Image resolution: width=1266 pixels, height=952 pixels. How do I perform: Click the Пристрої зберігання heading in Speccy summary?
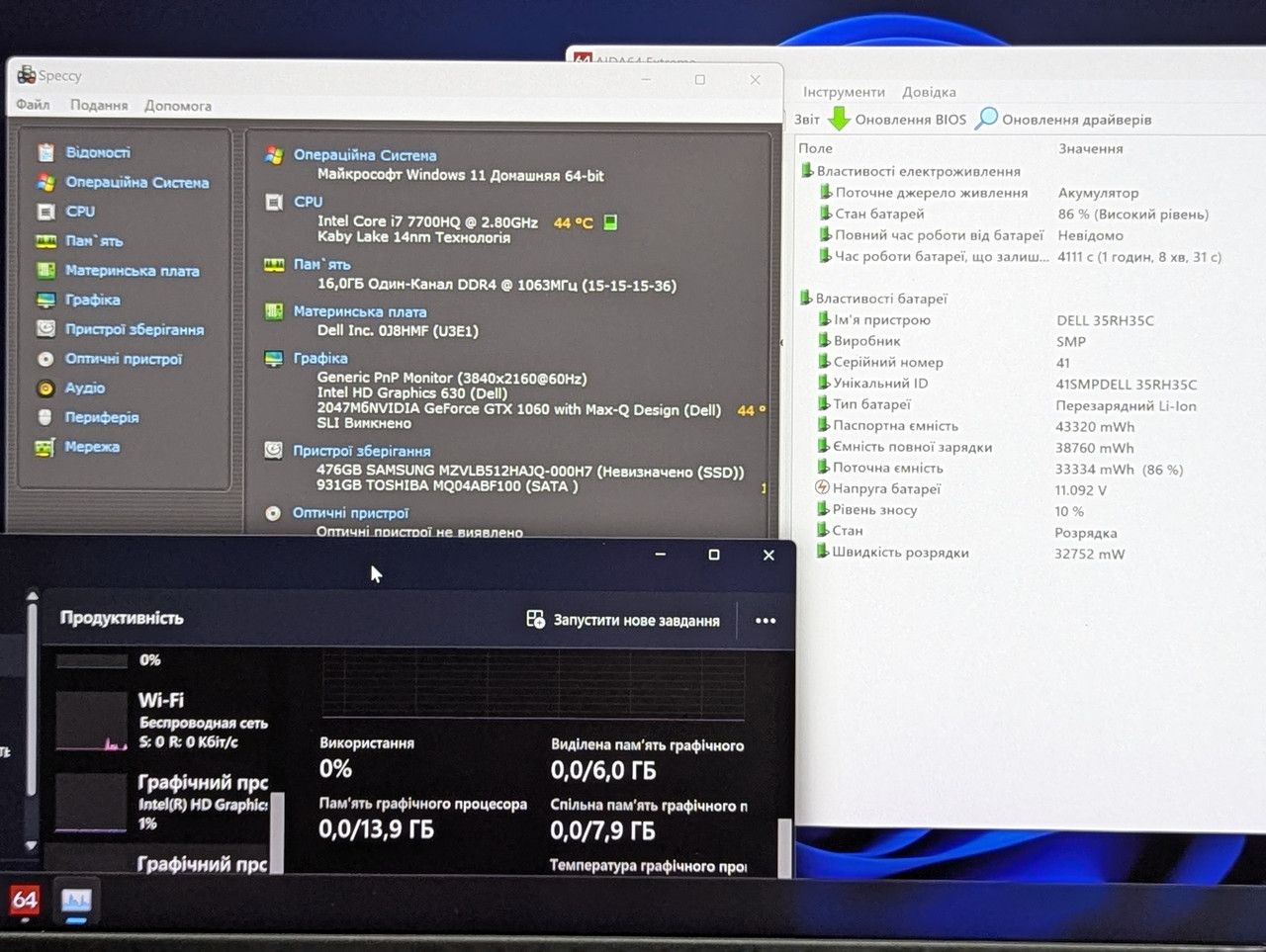pos(362,451)
